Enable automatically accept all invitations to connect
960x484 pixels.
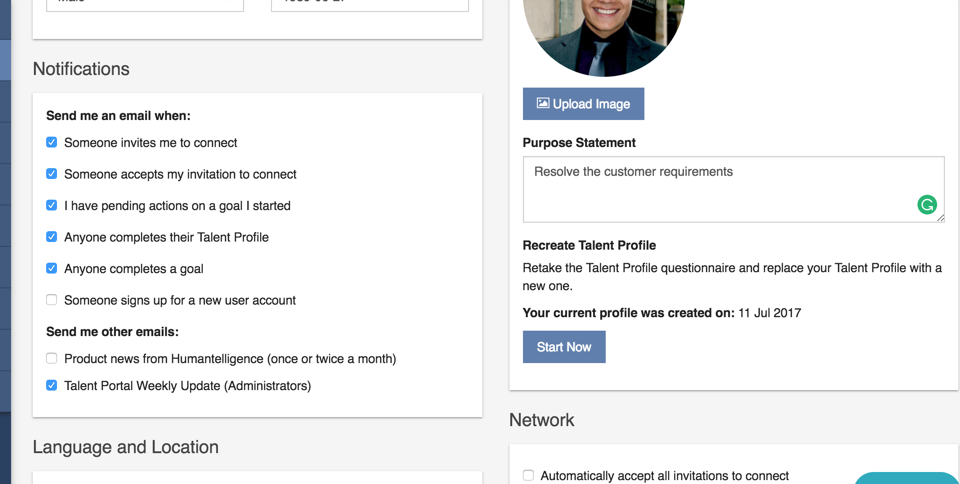coord(528,476)
